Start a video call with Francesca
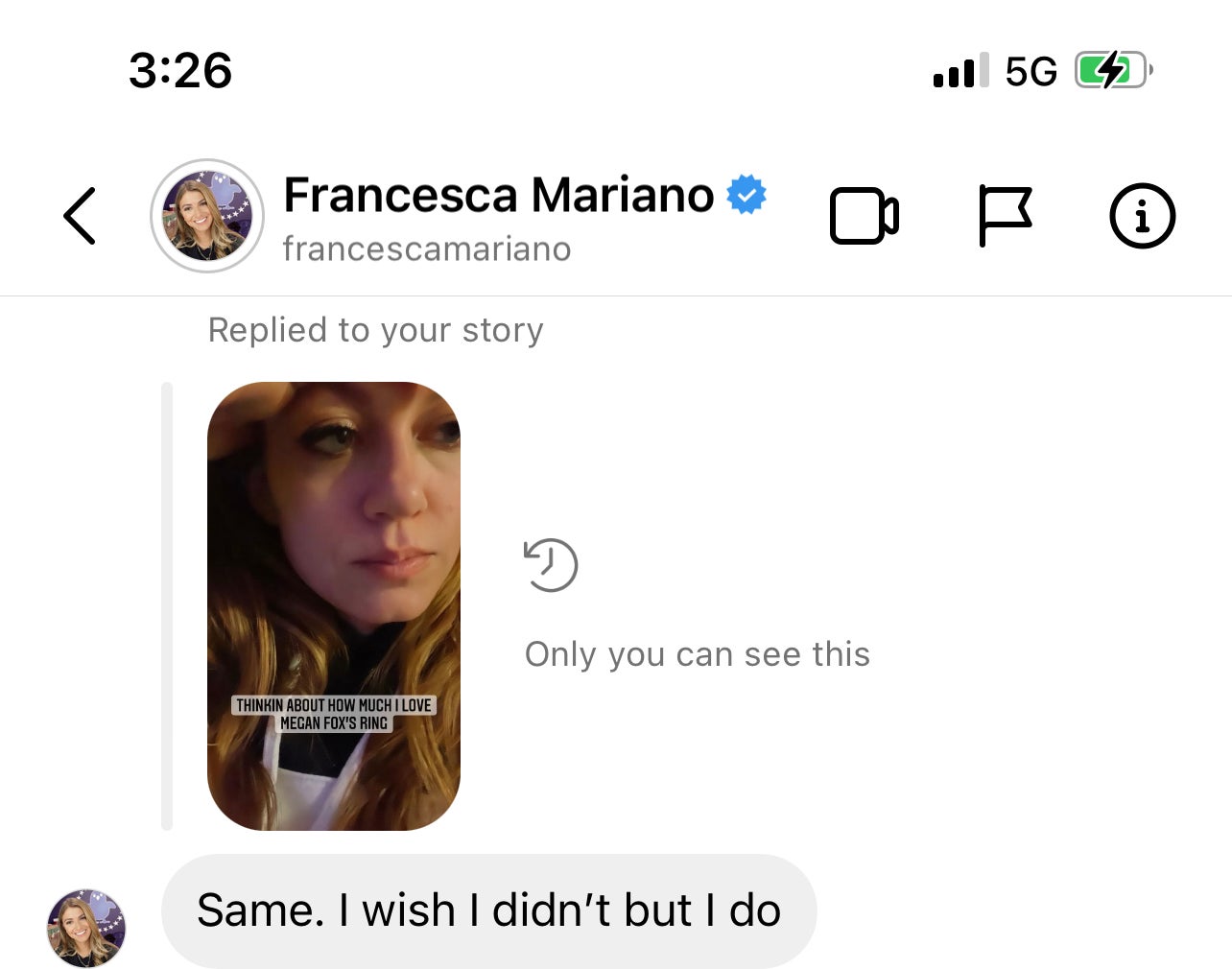The image size is (1232, 969). pyautogui.click(x=864, y=216)
